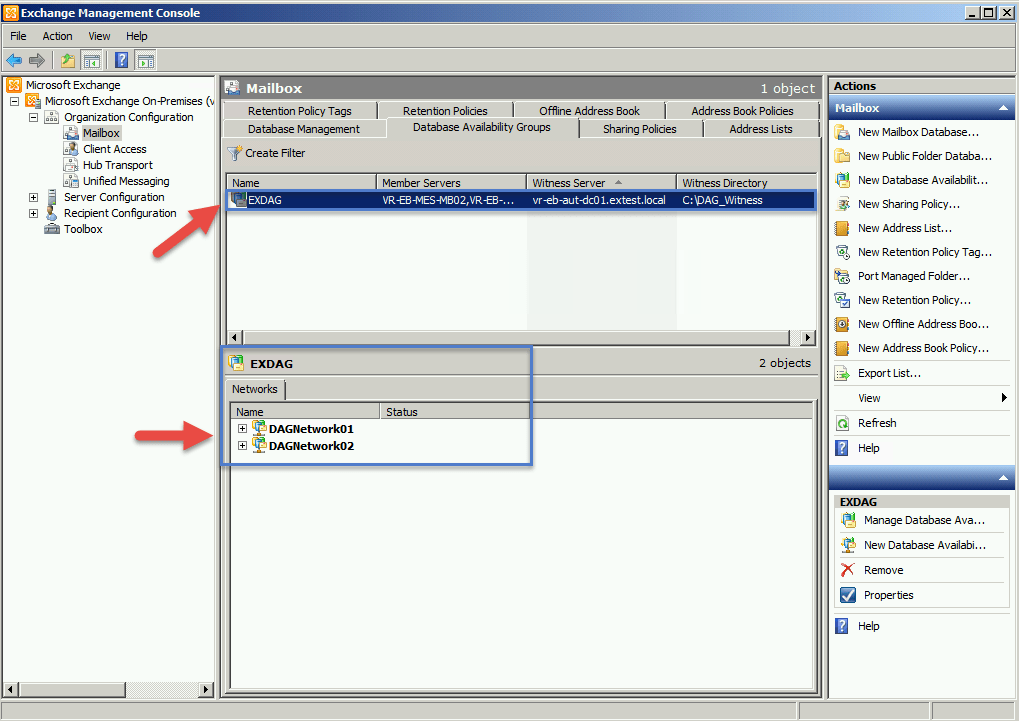This screenshot has width=1019, height=721.
Task: Click the tree pane horizontal scrollbar right arrow
Action: click(x=206, y=689)
